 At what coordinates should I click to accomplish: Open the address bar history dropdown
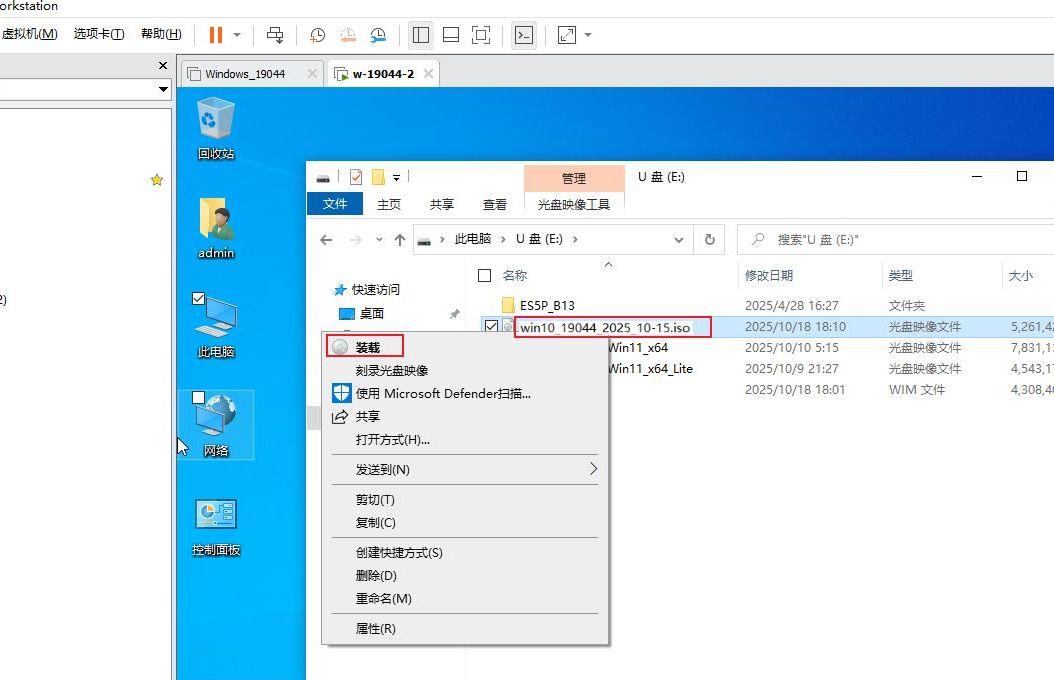coord(679,240)
